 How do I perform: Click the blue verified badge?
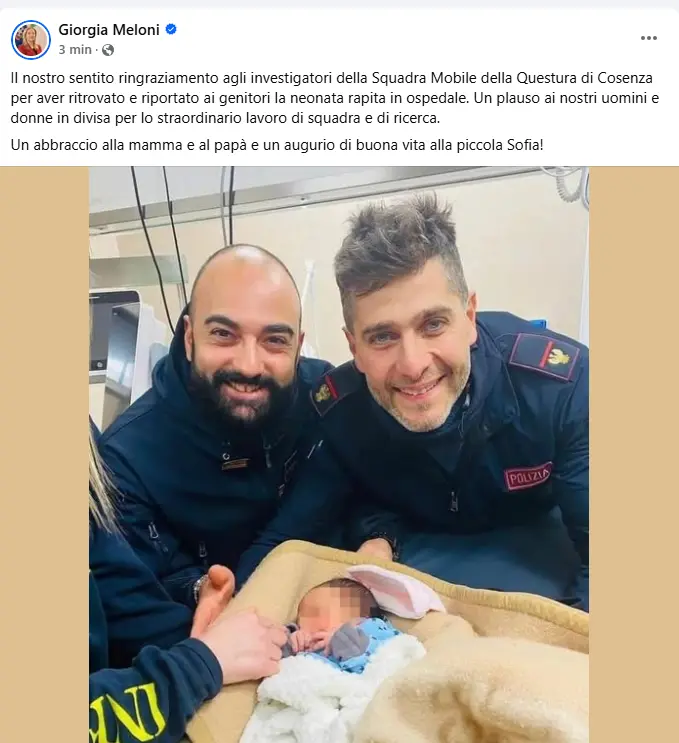171,29
